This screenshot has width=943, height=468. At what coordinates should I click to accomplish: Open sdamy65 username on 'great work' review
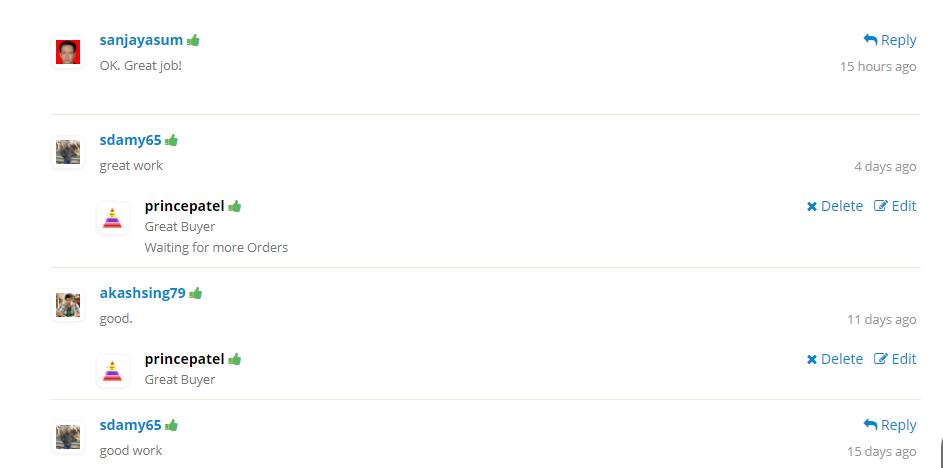[130, 140]
